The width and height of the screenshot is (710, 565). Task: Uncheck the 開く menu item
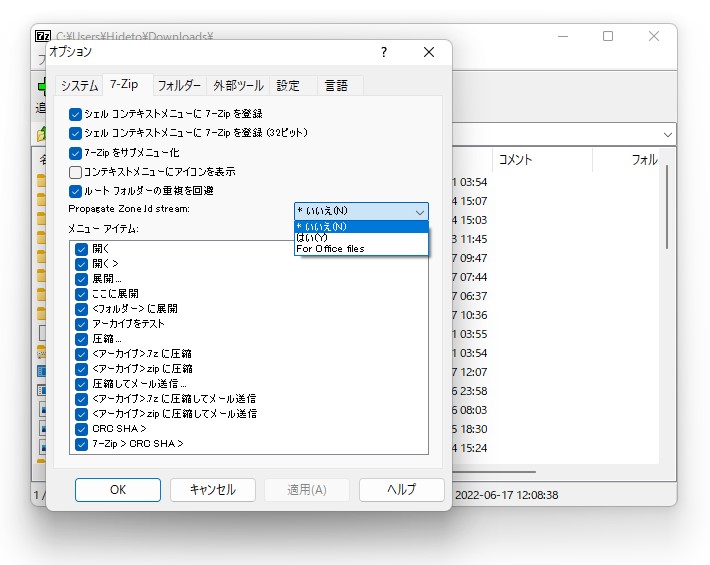[x=82, y=249]
